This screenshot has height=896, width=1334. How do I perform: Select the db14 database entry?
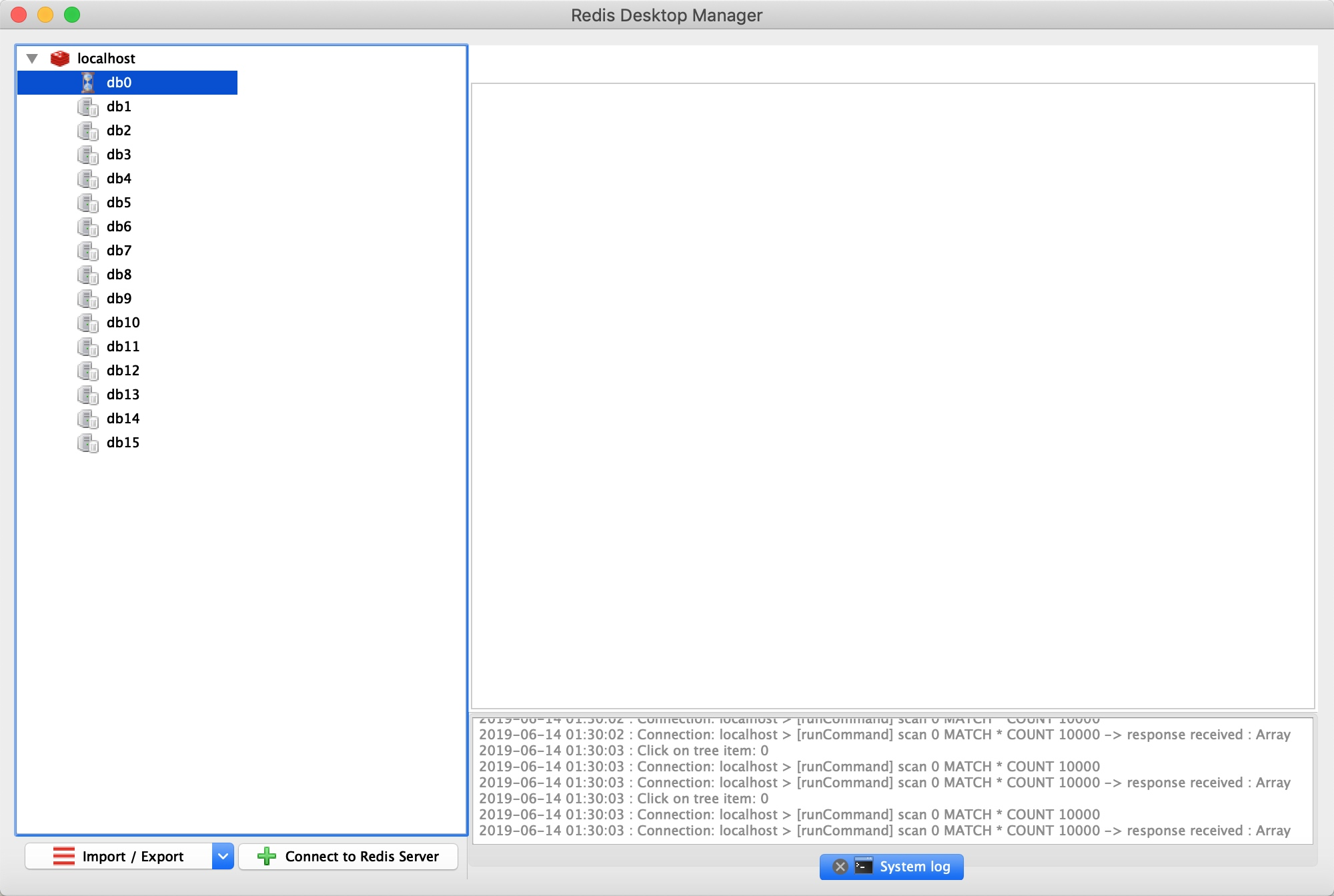pos(123,419)
